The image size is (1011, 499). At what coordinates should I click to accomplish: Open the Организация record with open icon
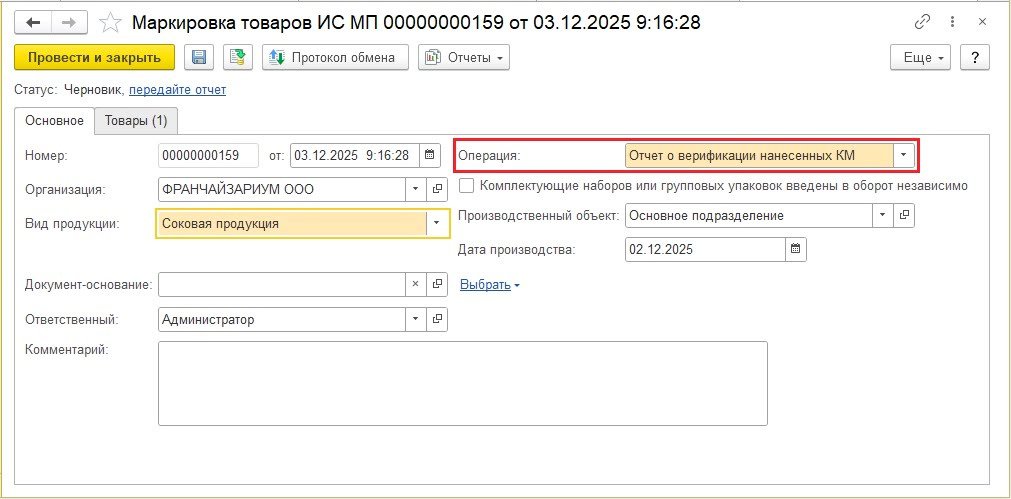(437, 189)
